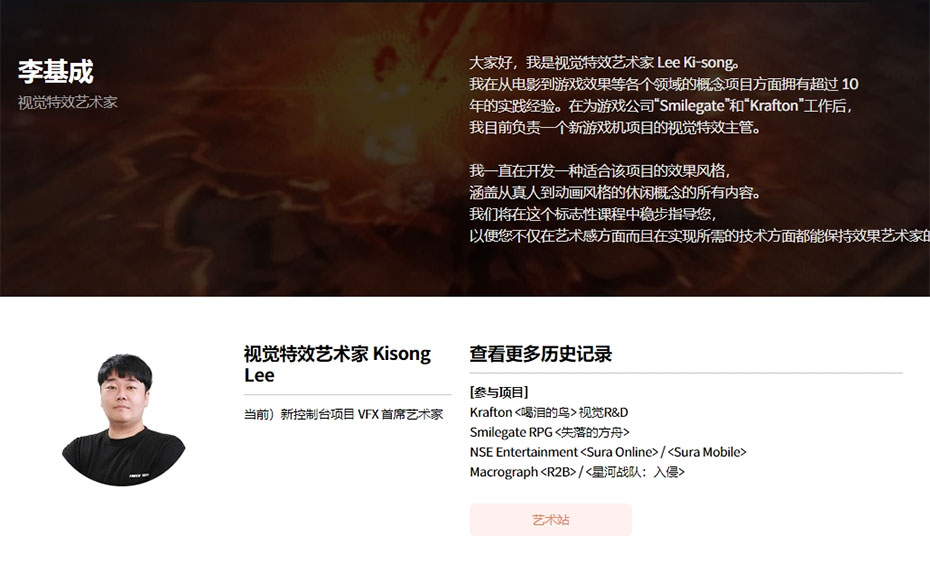Click the line 我们将在这个标志性课程中稳步指导您
930x568 pixels.
point(593,214)
